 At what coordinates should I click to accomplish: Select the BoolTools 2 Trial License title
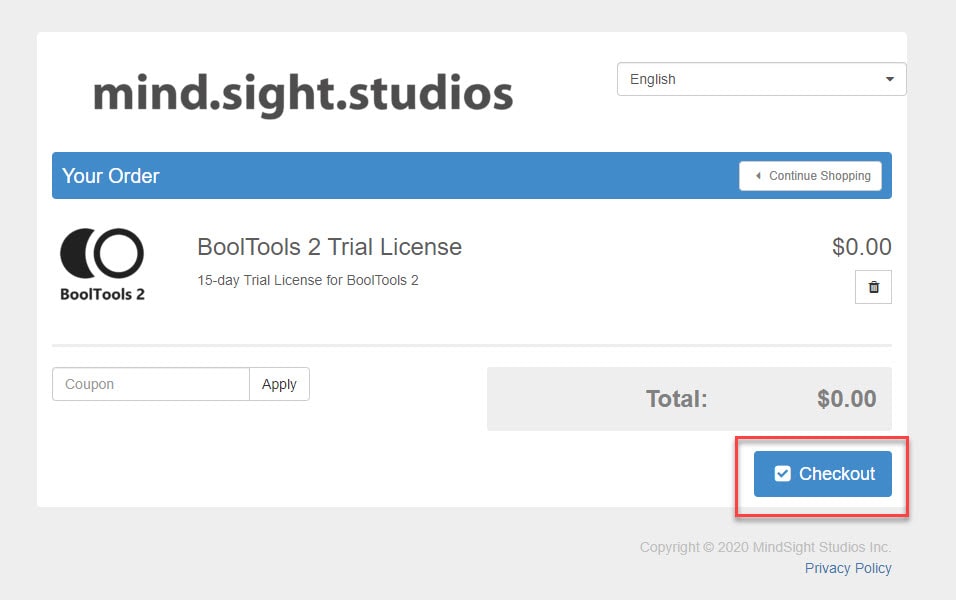point(330,247)
